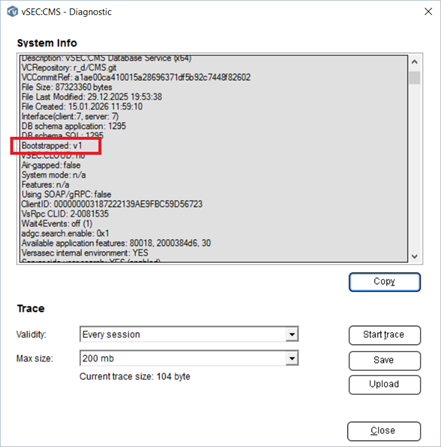Click the 'Current trace size: 104 byte' text

pyautogui.click(x=135, y=377)
